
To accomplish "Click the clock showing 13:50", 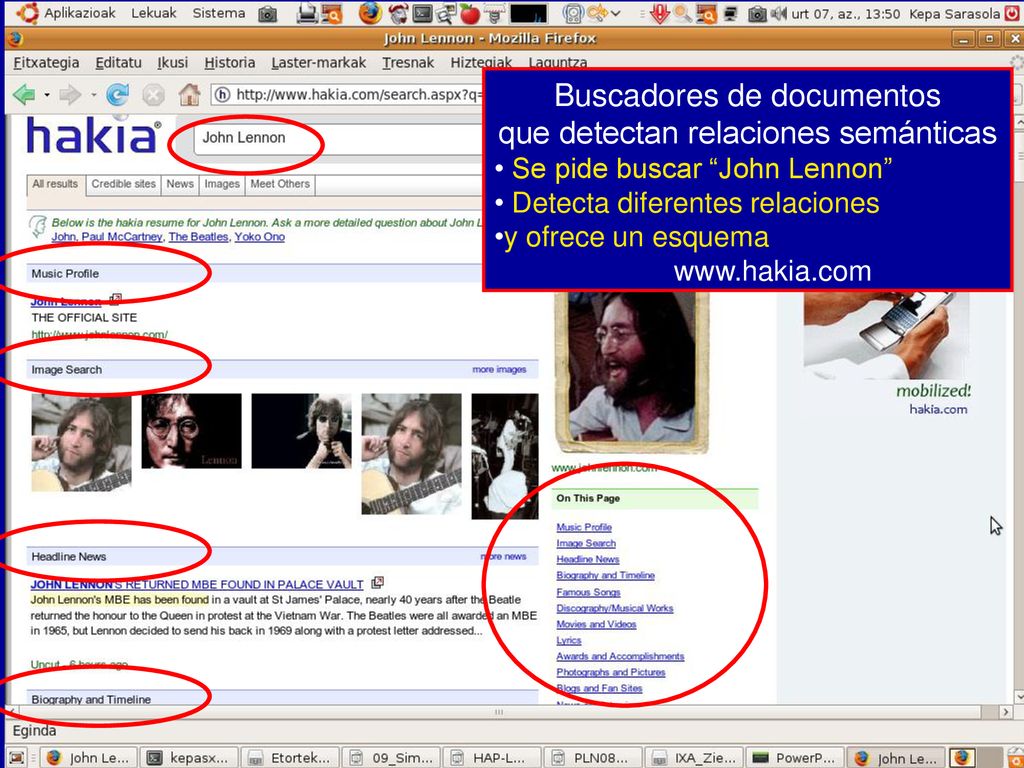I will pyautogui.click(x=846, y=14).
